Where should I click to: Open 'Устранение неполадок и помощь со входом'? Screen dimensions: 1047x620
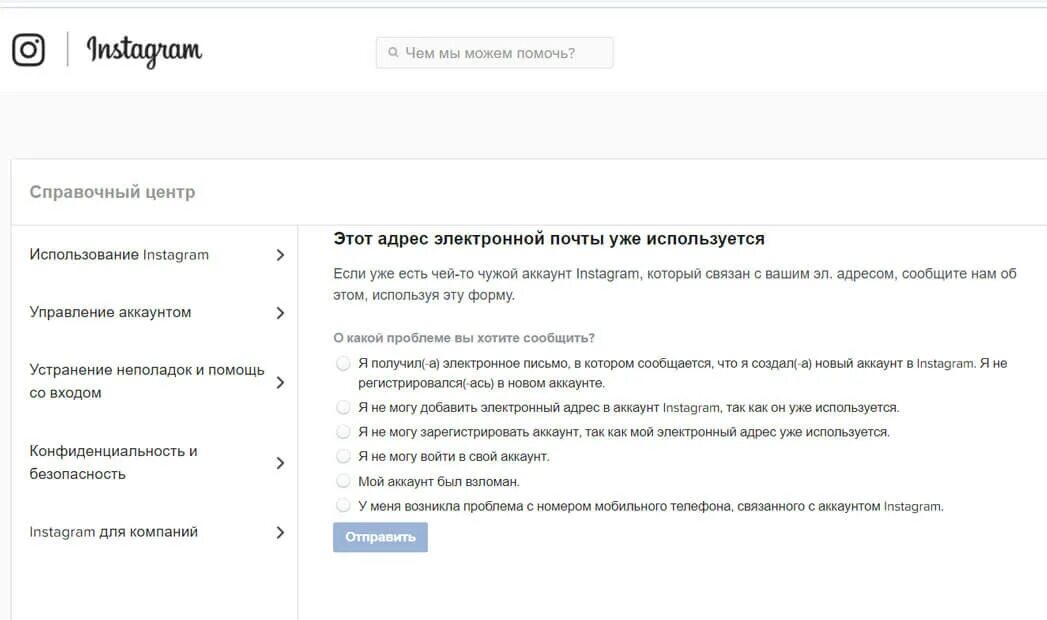pos(147,381)
